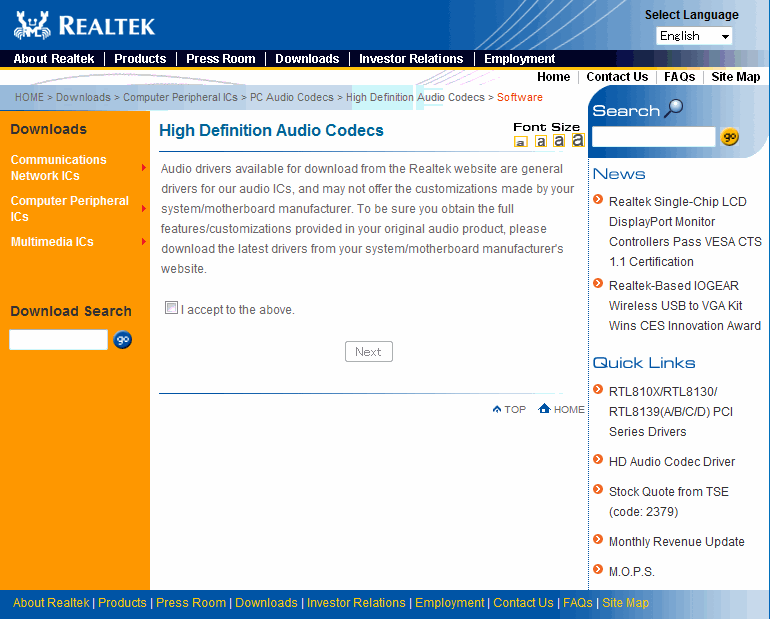Select the largest font size icon
The height and width of the screenshot is (619, 770).
578,140
